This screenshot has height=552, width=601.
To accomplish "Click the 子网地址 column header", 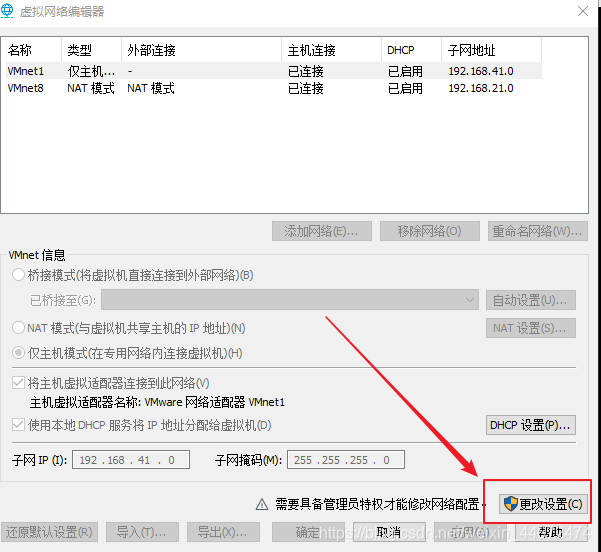I will coord(491,50).
